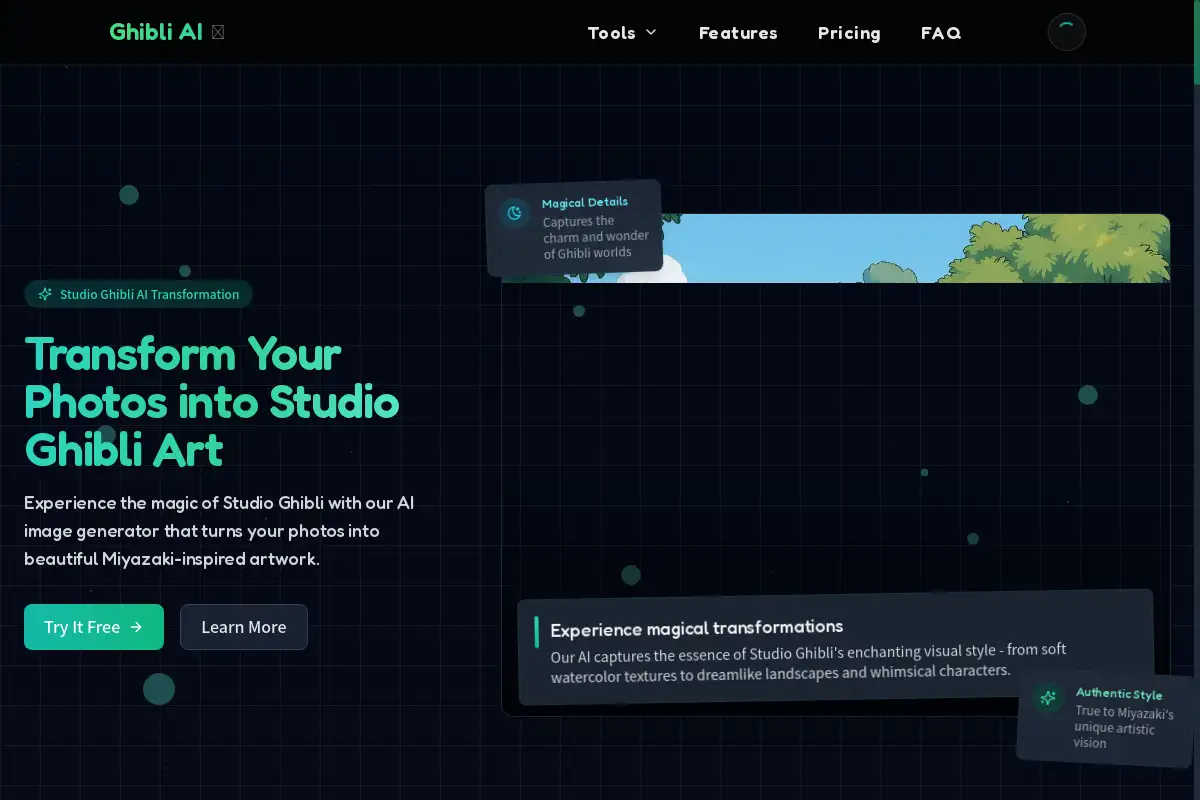Go to the Features section
1200x800 pixels.
pos(738,33)
